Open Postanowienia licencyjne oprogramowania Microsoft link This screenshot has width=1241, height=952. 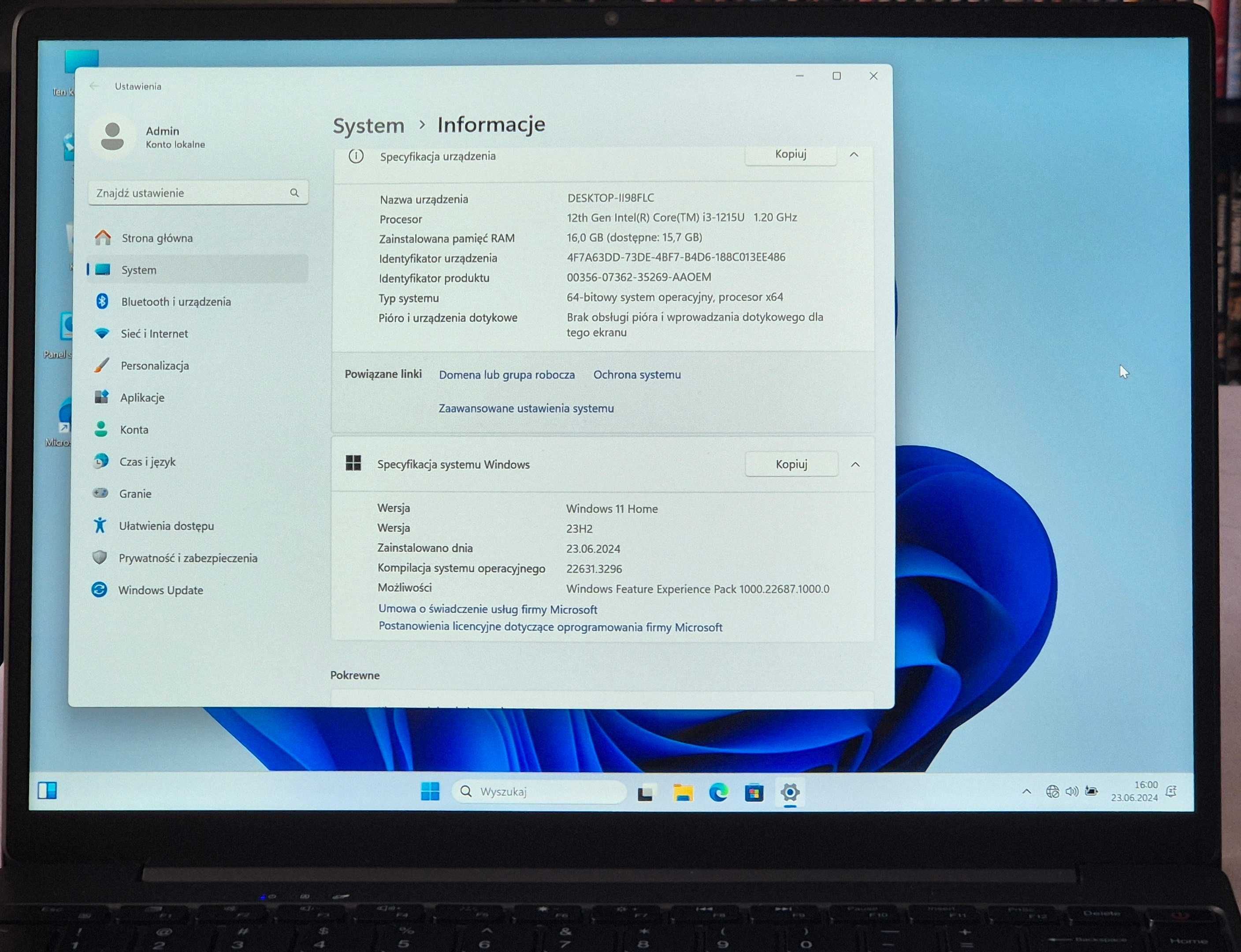click(x=550, y=627)
